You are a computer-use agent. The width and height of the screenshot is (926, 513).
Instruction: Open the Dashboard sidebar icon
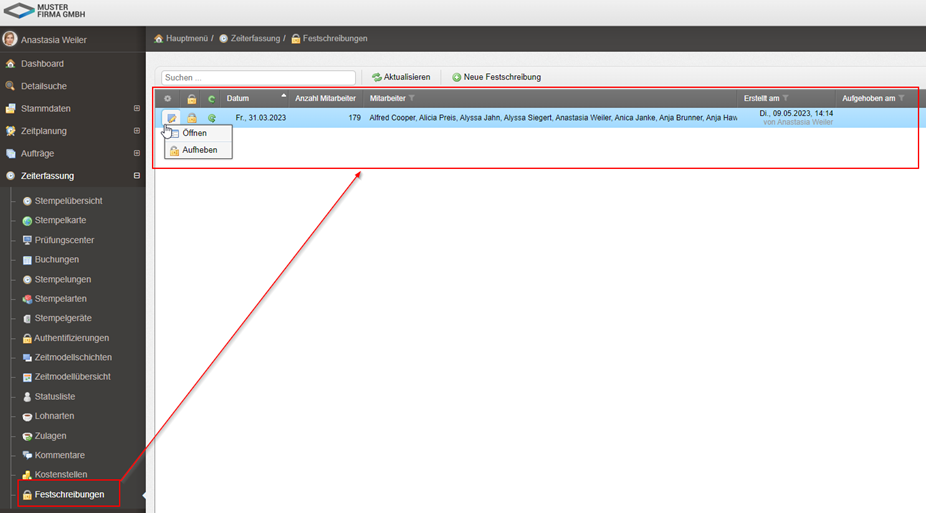[11, 64]
